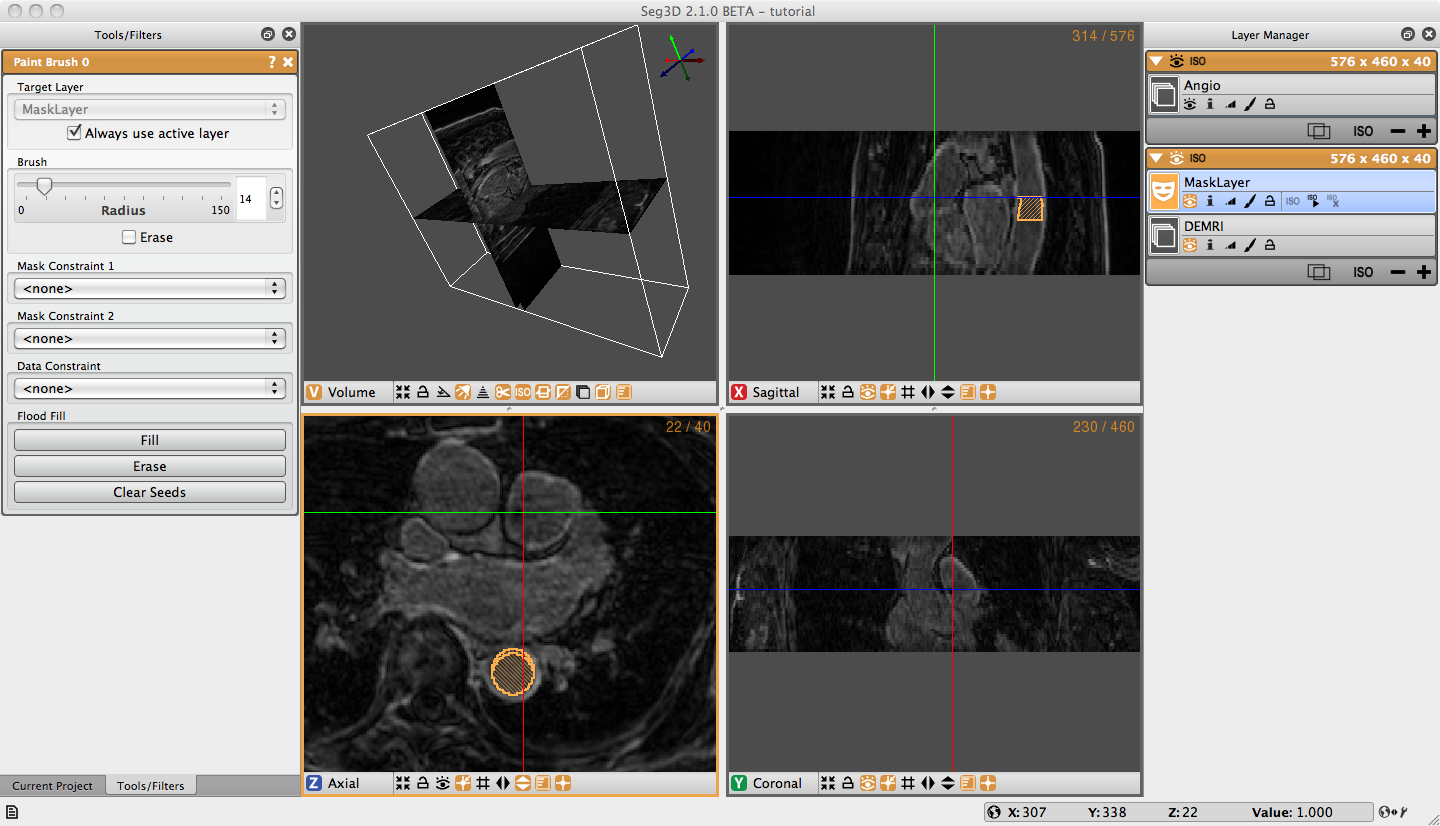Screen dimensions: 1440x826
Task: Open the Data Constraint dropdown
Action: pos(150,388)
